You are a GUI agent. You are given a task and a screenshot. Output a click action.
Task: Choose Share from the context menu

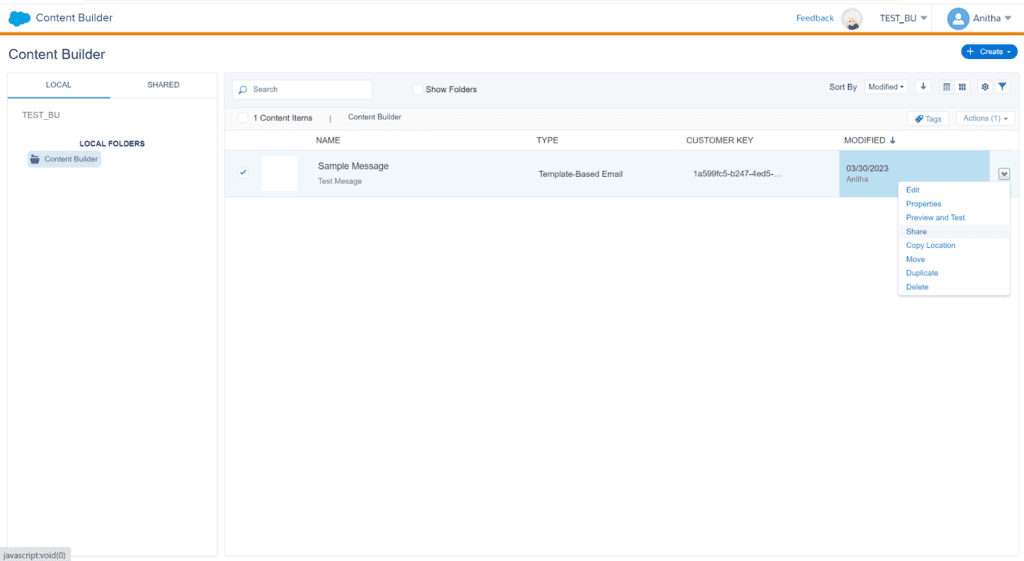tap(916, 232)
